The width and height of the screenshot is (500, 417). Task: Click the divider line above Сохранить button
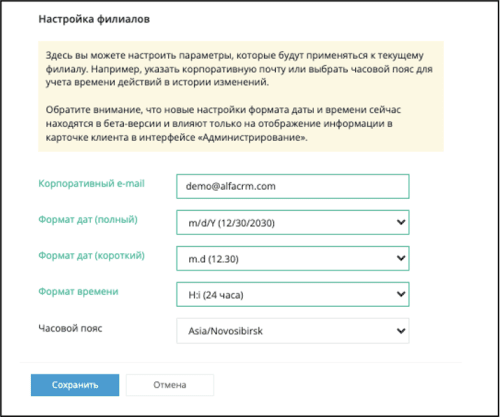click(241, 362)
